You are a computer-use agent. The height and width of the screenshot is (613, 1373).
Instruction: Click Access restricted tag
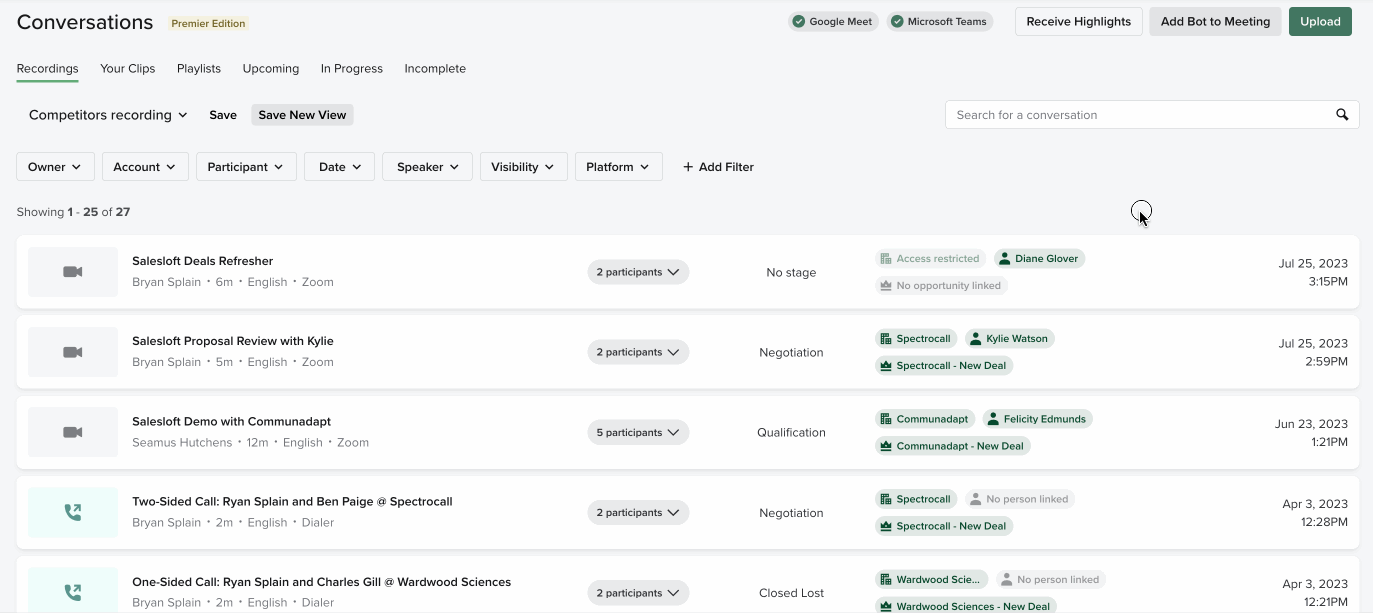930,258
